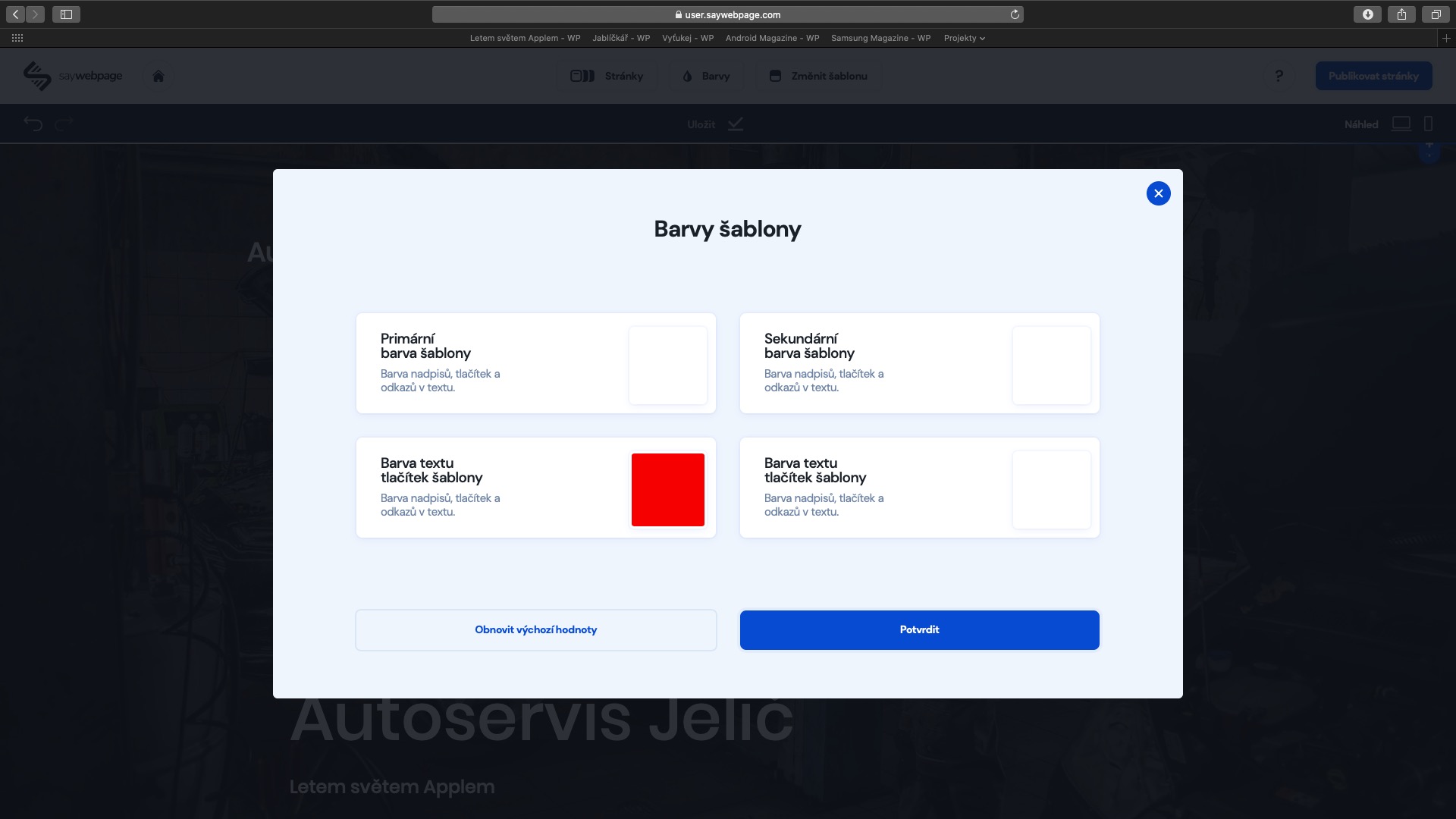This screenshot has height=819, width=1456.
Task: Open favorites grid icon
Action: pos(17,38)
